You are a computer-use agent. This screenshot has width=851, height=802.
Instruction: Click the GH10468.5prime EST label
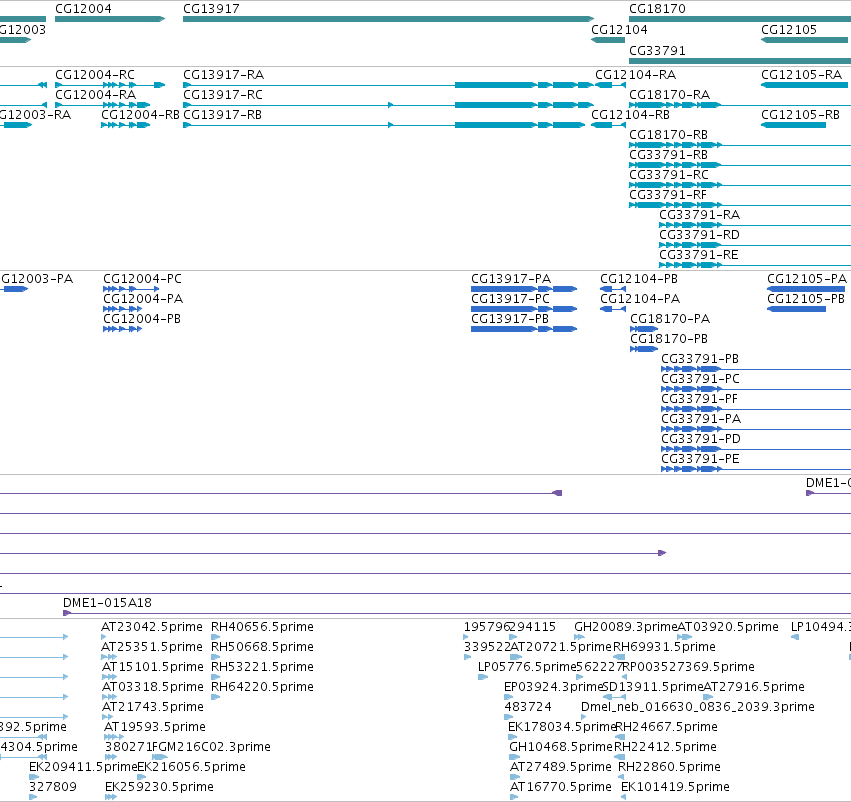[561, 747]
